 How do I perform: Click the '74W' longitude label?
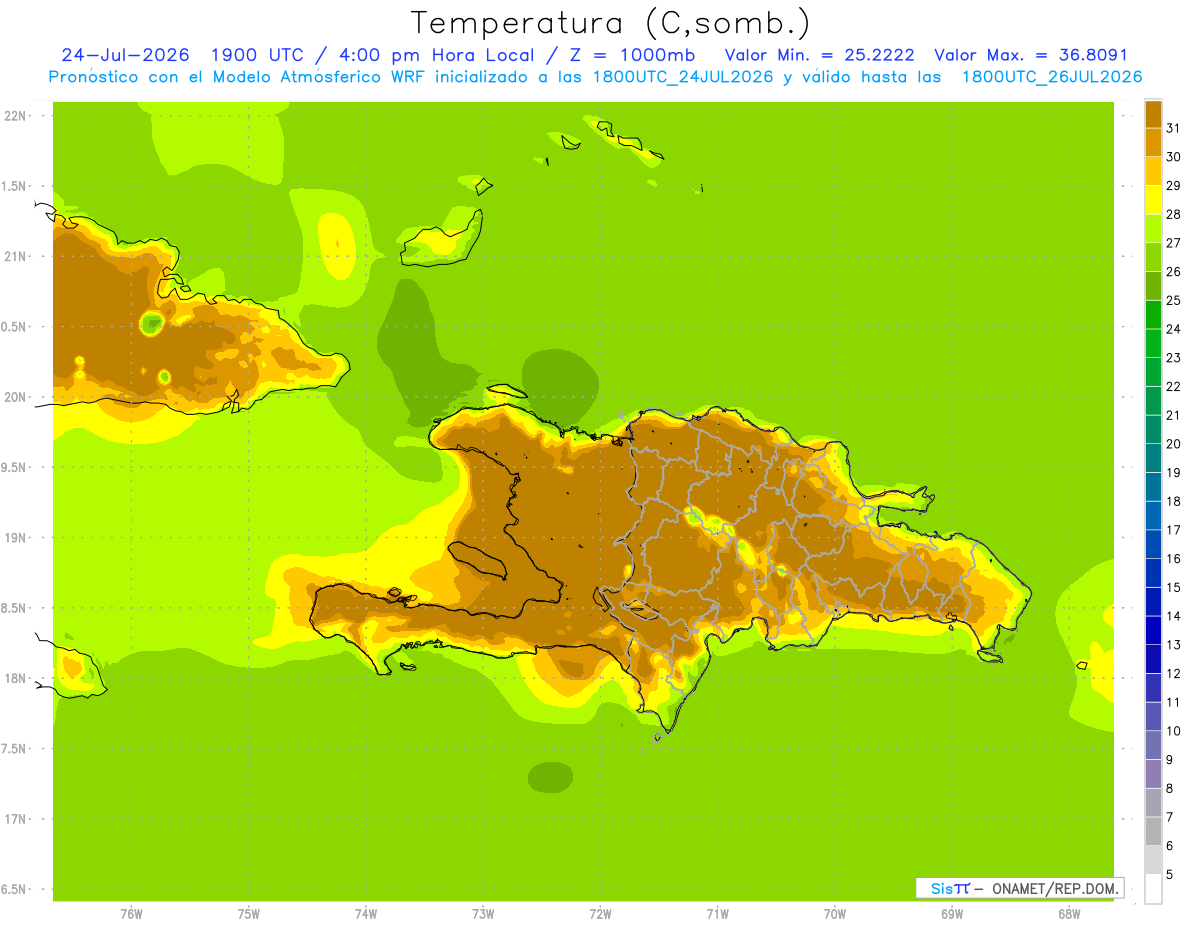click(365, 914)
